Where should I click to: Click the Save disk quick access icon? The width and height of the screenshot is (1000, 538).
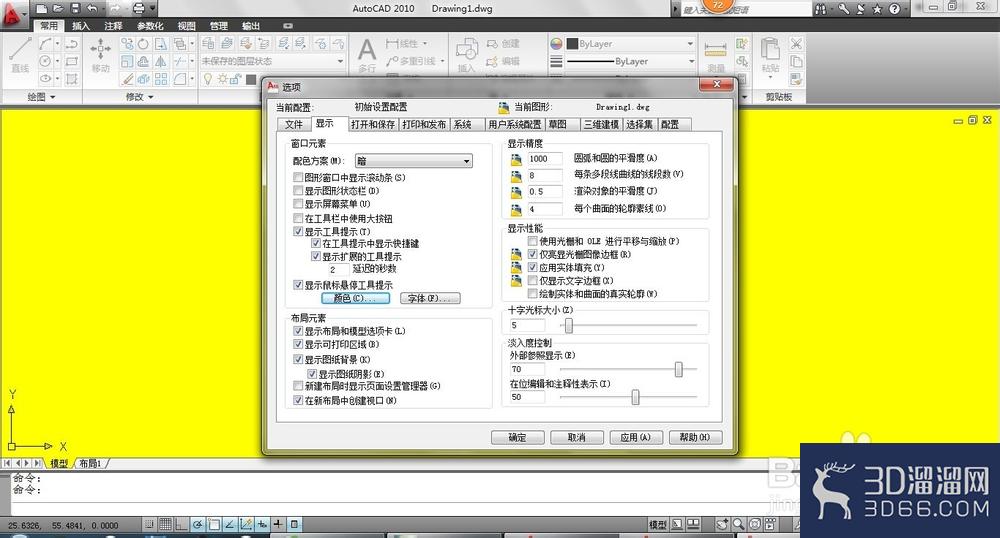(75, 9)
